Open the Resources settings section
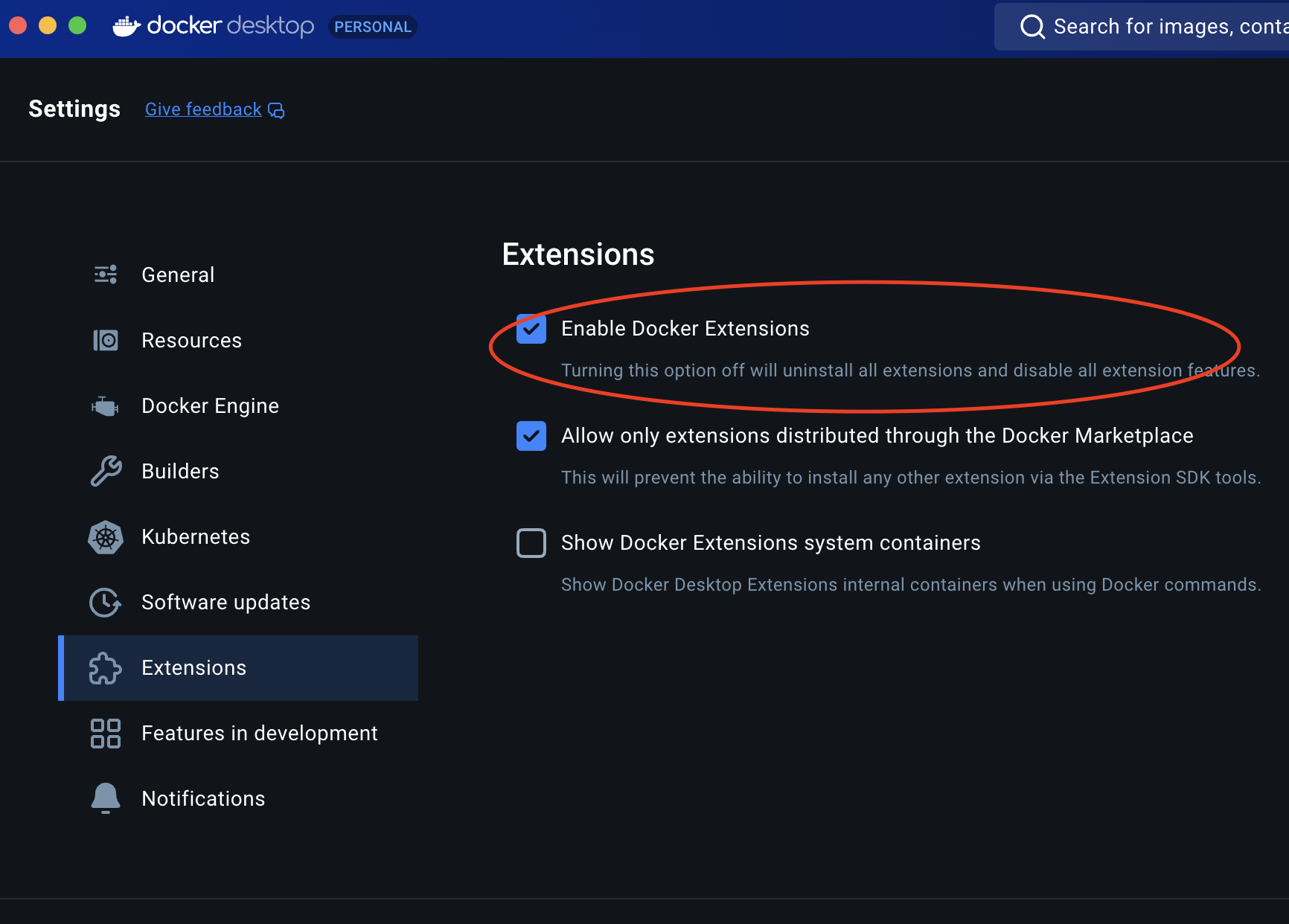Image resolution: width=1289 pixels, height=924 pixels. tap(238, 341)
